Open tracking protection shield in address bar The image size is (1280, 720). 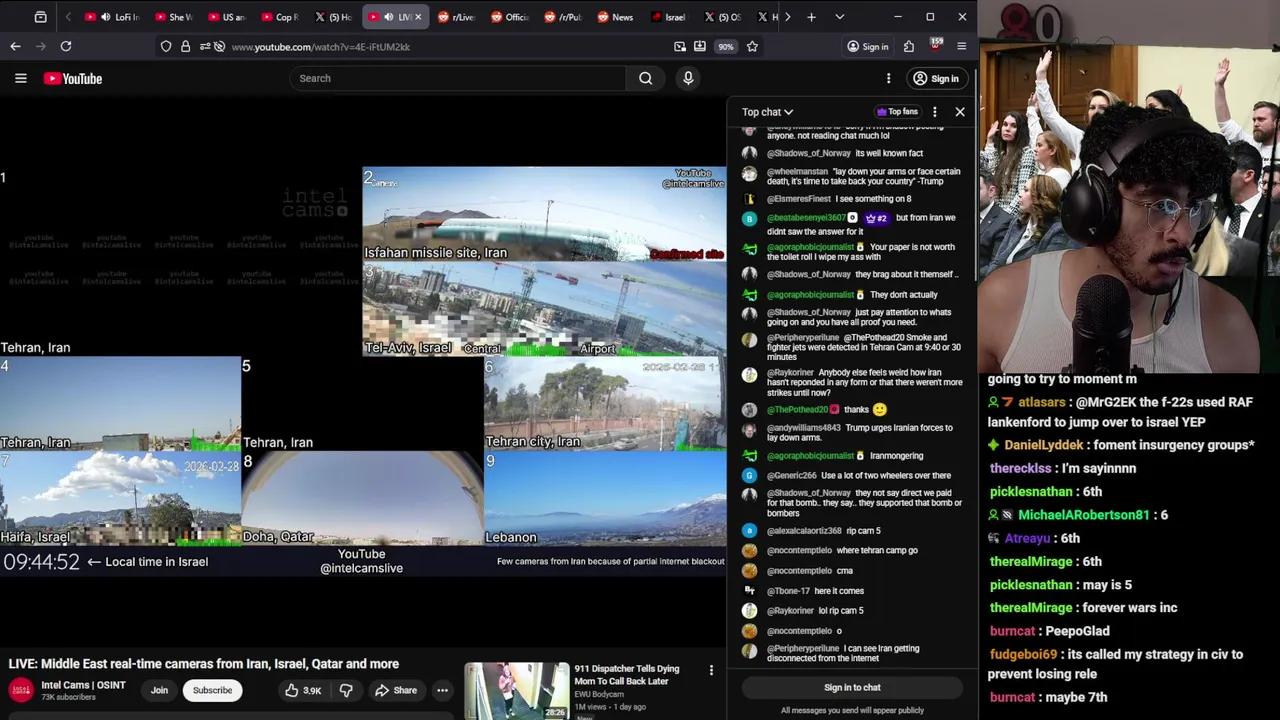(166, 46)
